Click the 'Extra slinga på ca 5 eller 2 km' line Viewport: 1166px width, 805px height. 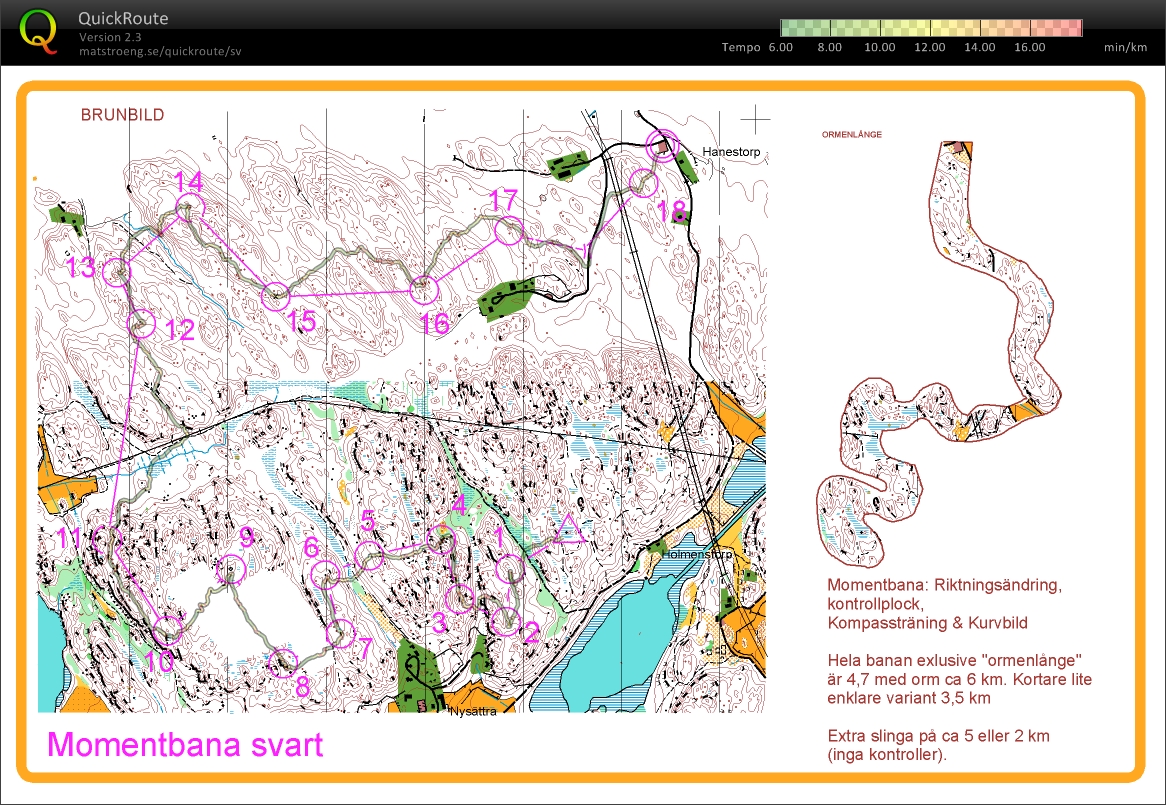click(x=938, y=736)
